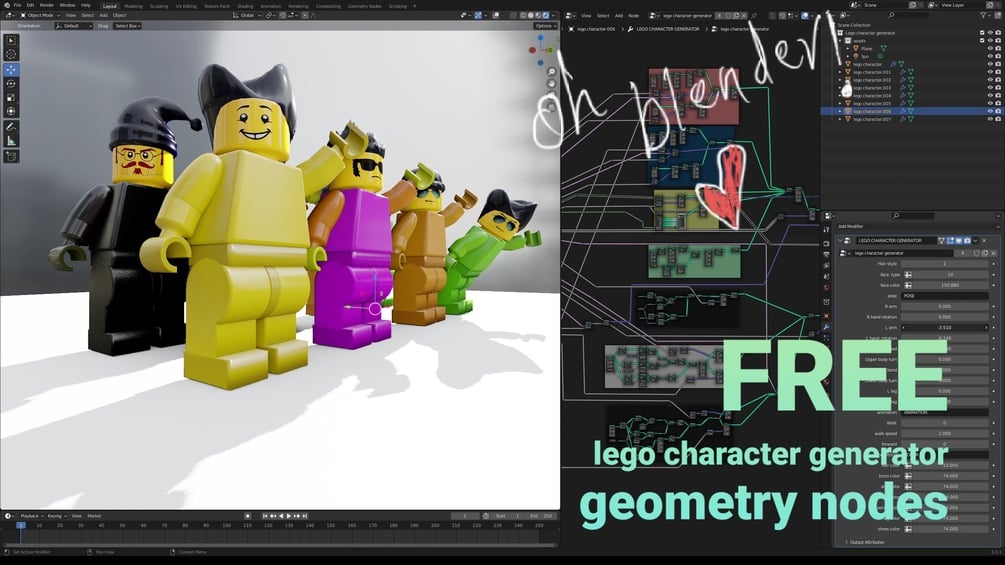Screen dimensions: 1005x565
Task: Toggle viewport overlays button
Action: tap(495, 15)
